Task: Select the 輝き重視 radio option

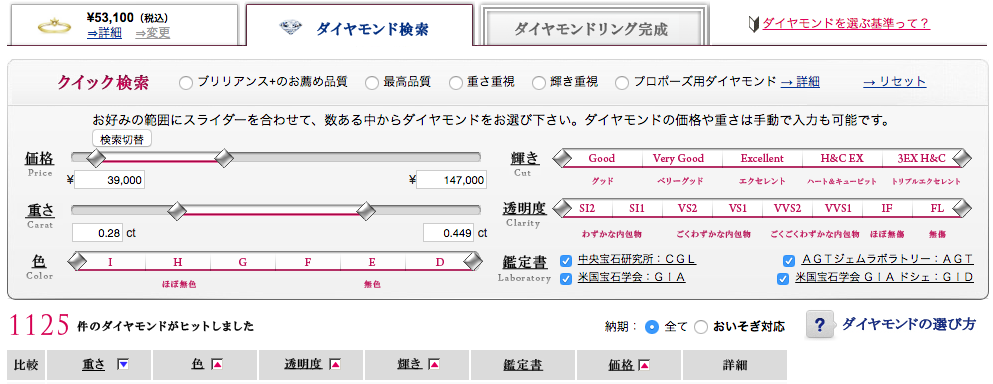Action: point(538,82)
